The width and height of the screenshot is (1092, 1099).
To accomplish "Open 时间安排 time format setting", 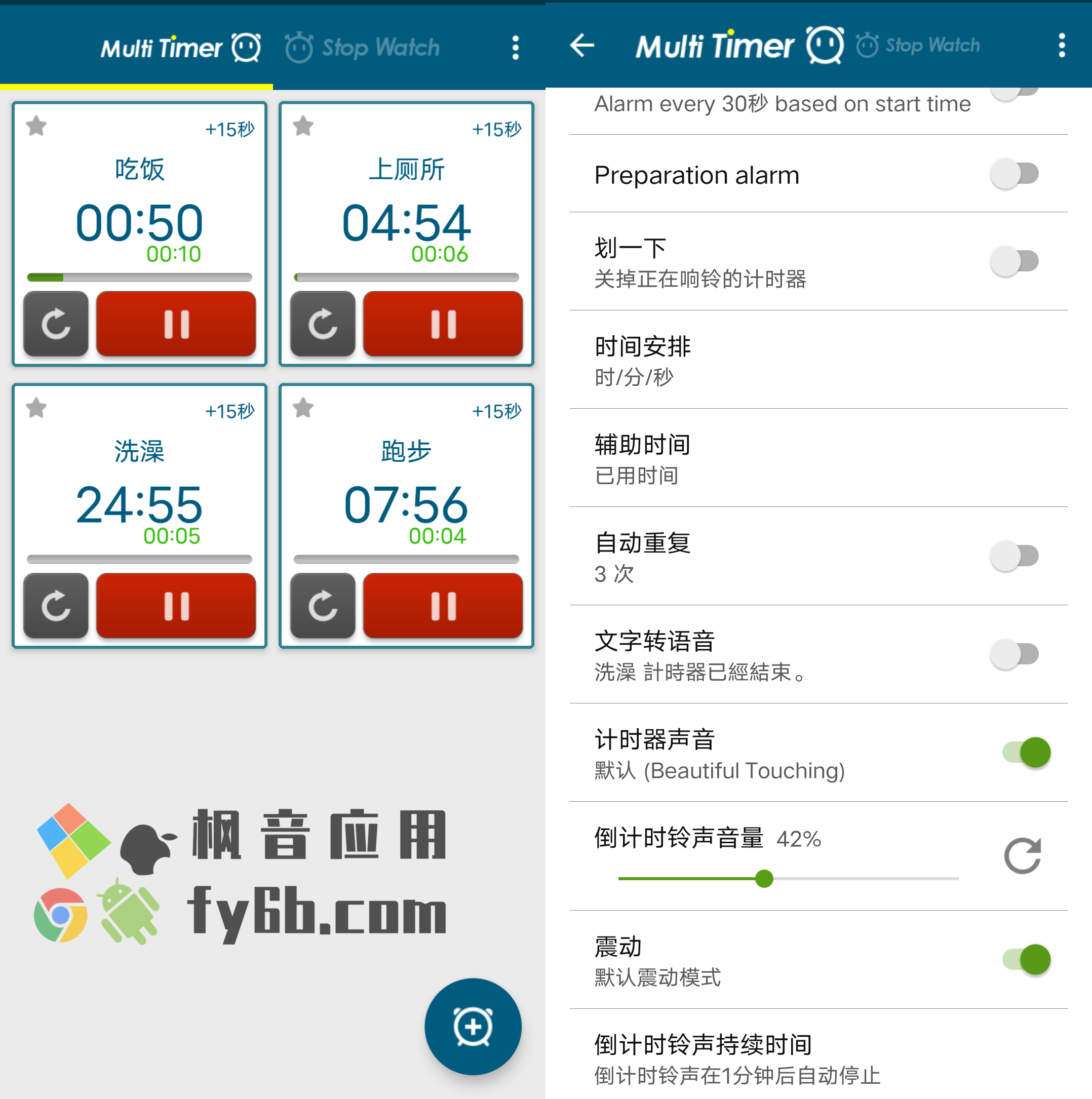I will pyautogui.click(x=819, y=360).
